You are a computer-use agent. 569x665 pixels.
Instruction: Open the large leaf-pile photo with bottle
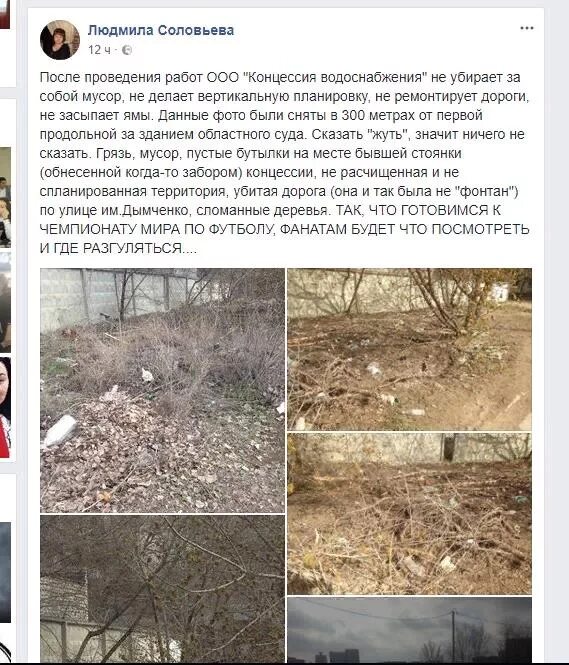(x=162, y=390)
